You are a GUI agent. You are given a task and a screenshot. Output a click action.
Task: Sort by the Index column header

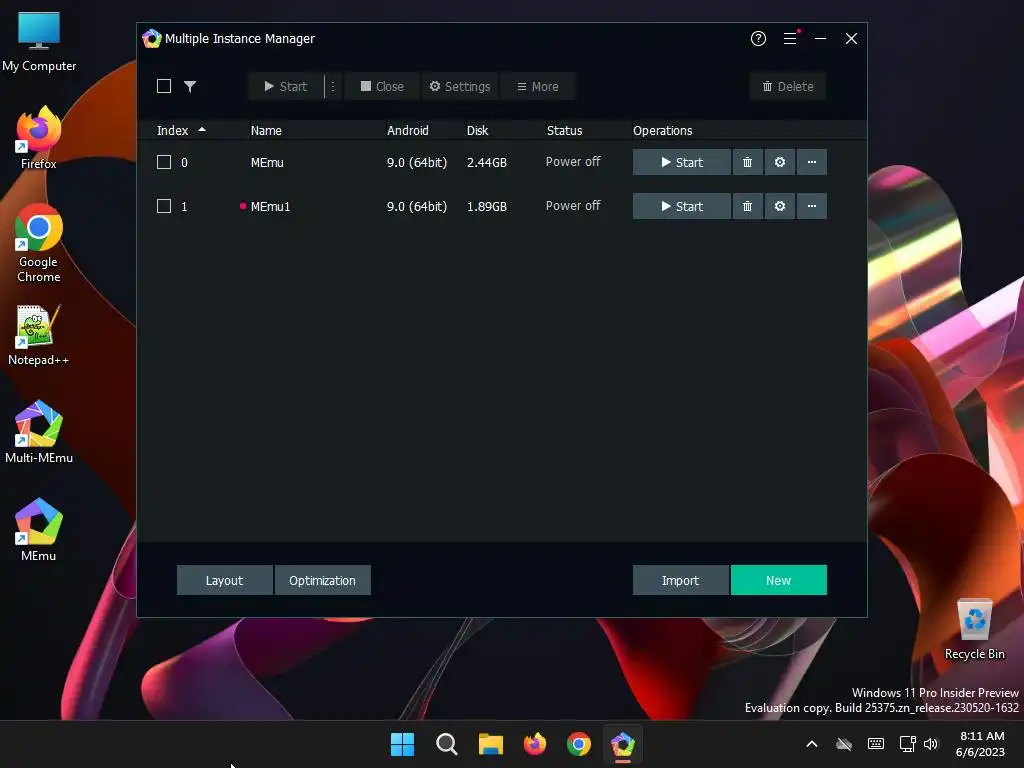pyautogui.click(x=181, y=131)
